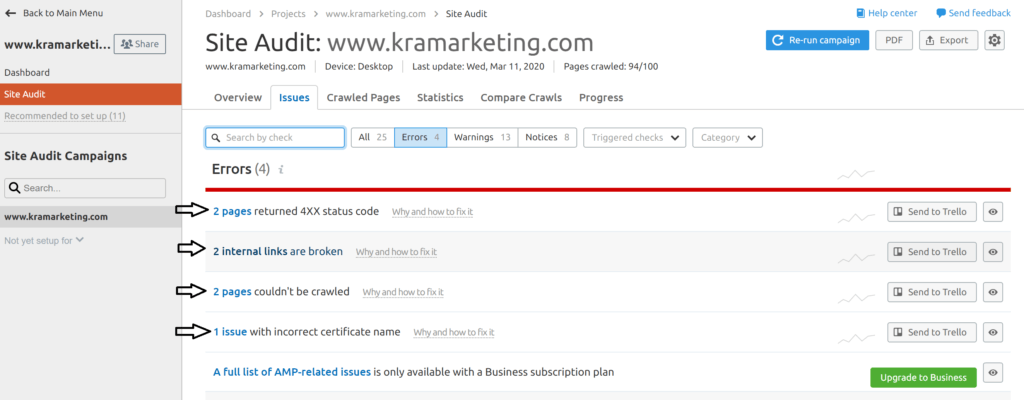Toggle eye icon for incorrect certificate name row
The height and width of the screenshot is (400, 1024).
click(993, 332)
